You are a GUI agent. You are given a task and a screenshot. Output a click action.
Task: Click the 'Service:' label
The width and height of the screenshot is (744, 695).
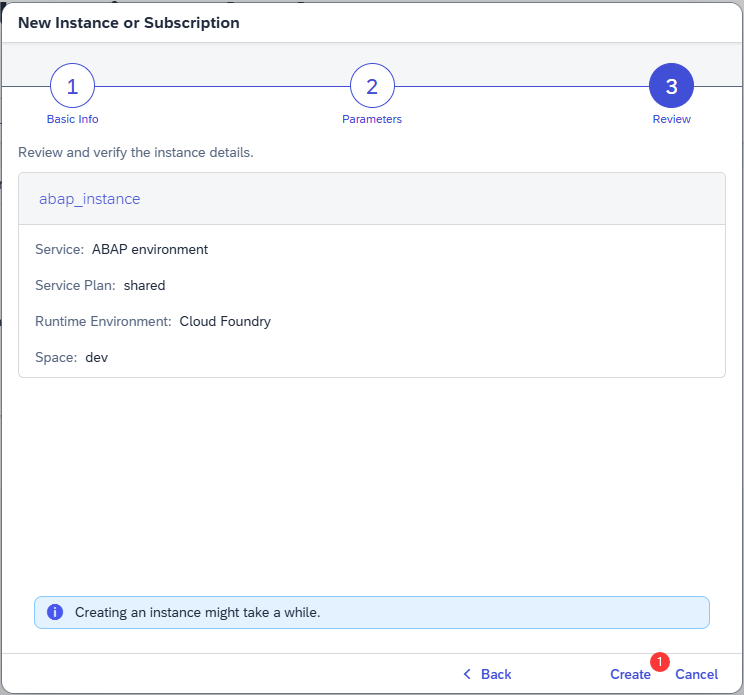click(x=59, y=250)
